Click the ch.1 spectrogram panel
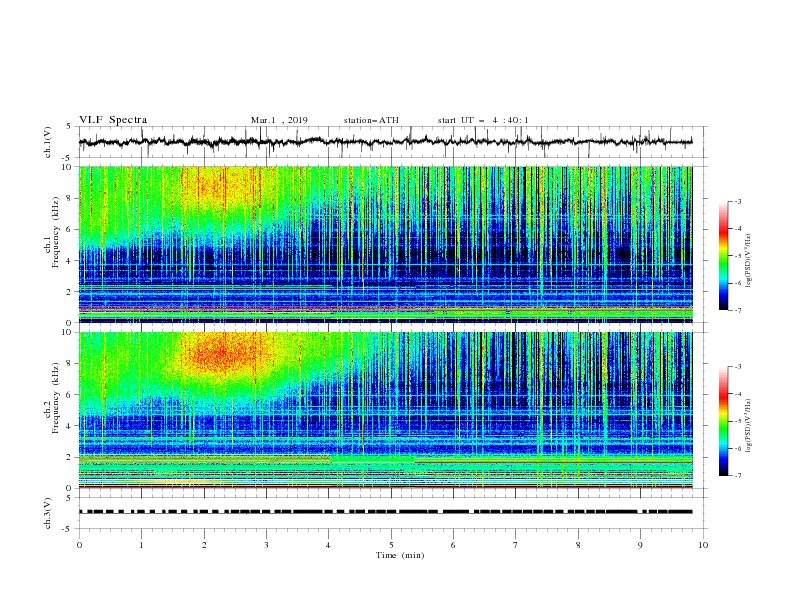Image resolution: width=792 pixels, height=612 pixels. tap(385, 244)
